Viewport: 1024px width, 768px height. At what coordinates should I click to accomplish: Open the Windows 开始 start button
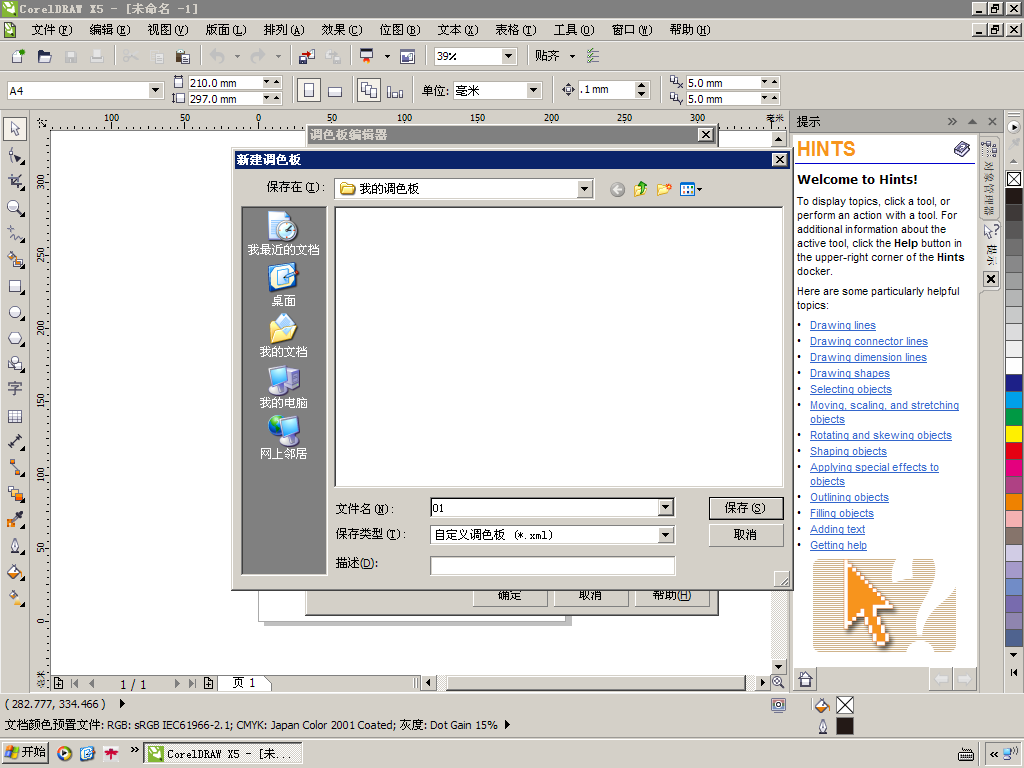pos(25,752)
